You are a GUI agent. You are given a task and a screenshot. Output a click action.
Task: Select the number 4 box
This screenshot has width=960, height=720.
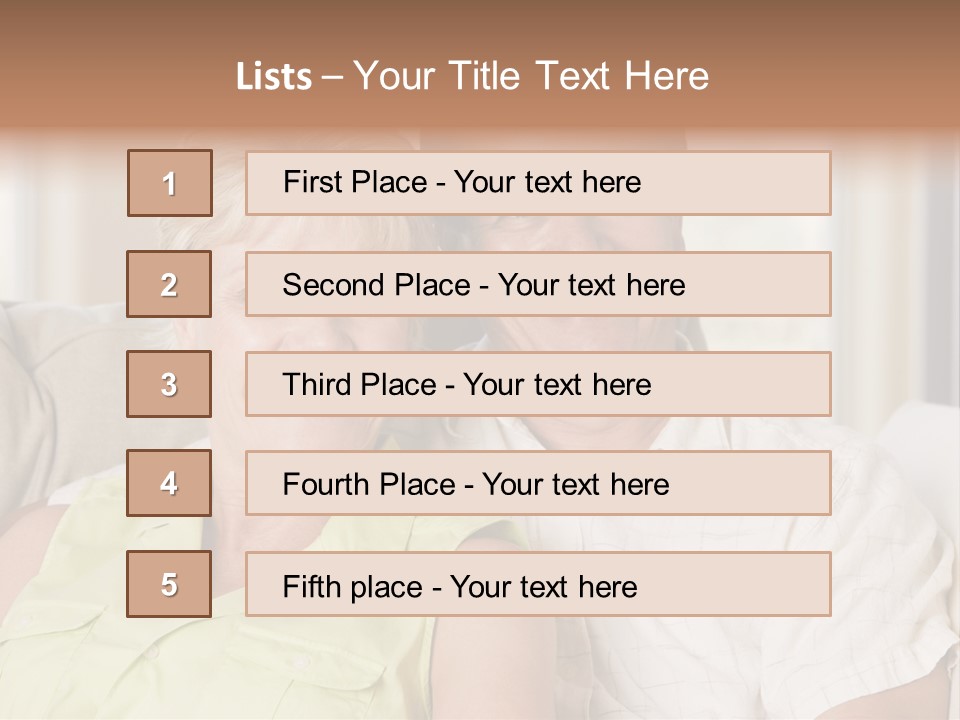(x=169, y=484)
